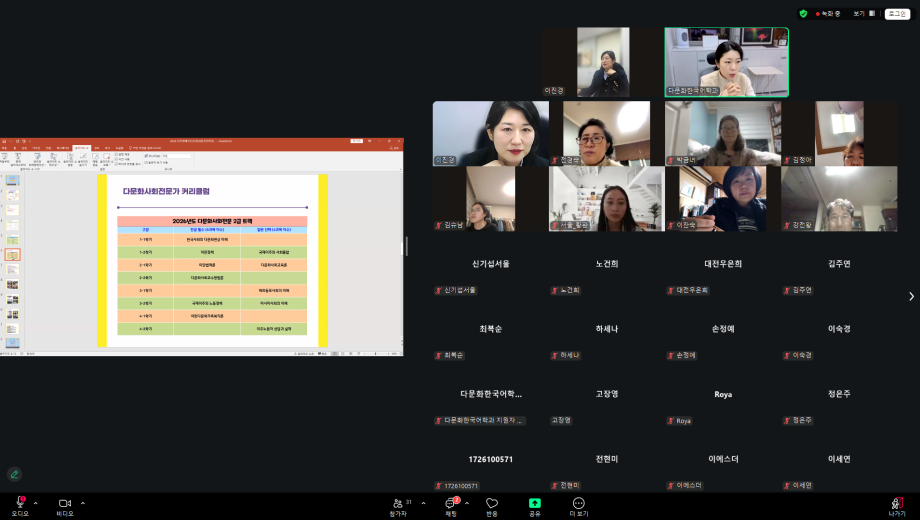Viewport: 920px width, 520px height.
Task: Click divider handle between shared screen and gallery
Action: point(407,247)
